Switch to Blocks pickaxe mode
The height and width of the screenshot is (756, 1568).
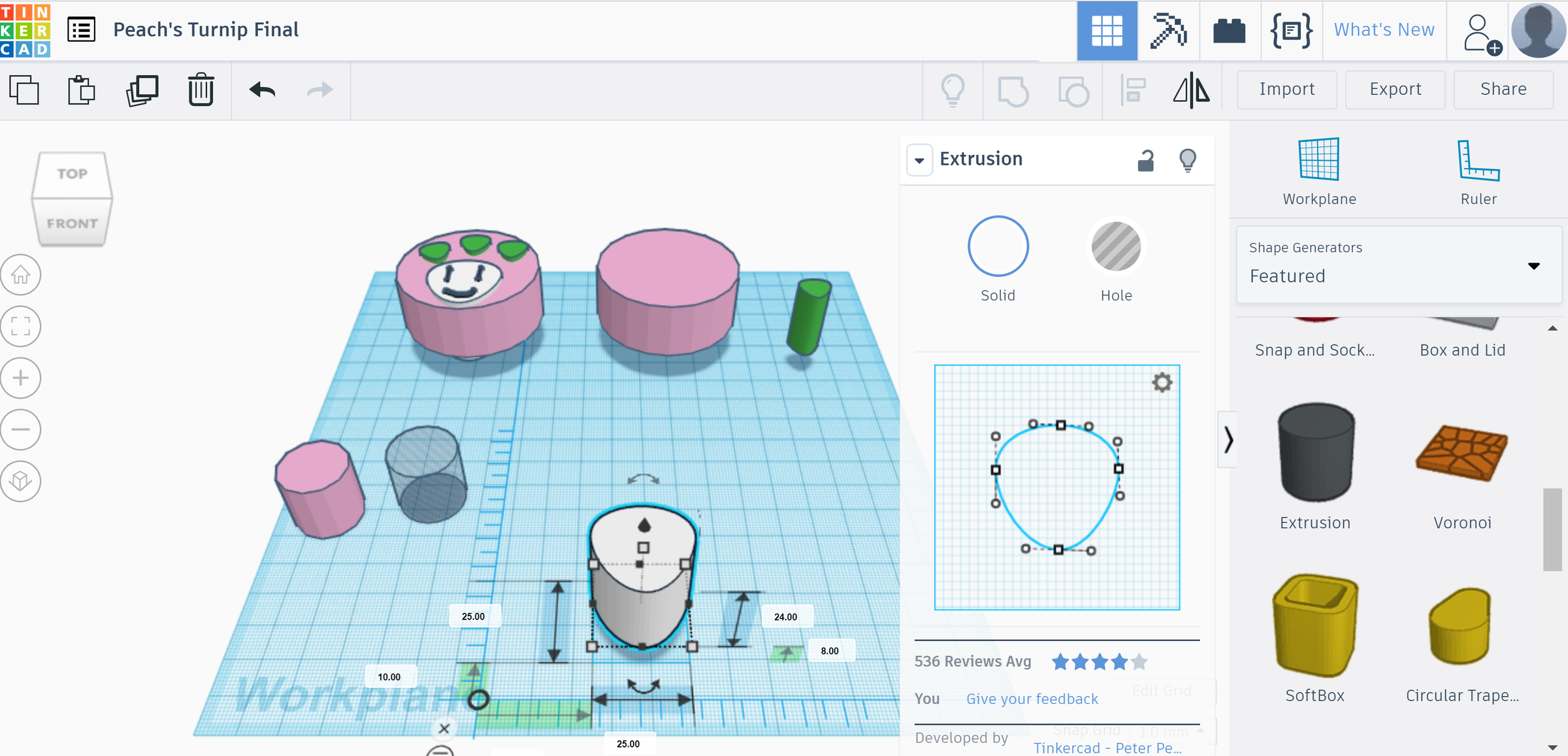1168,31
